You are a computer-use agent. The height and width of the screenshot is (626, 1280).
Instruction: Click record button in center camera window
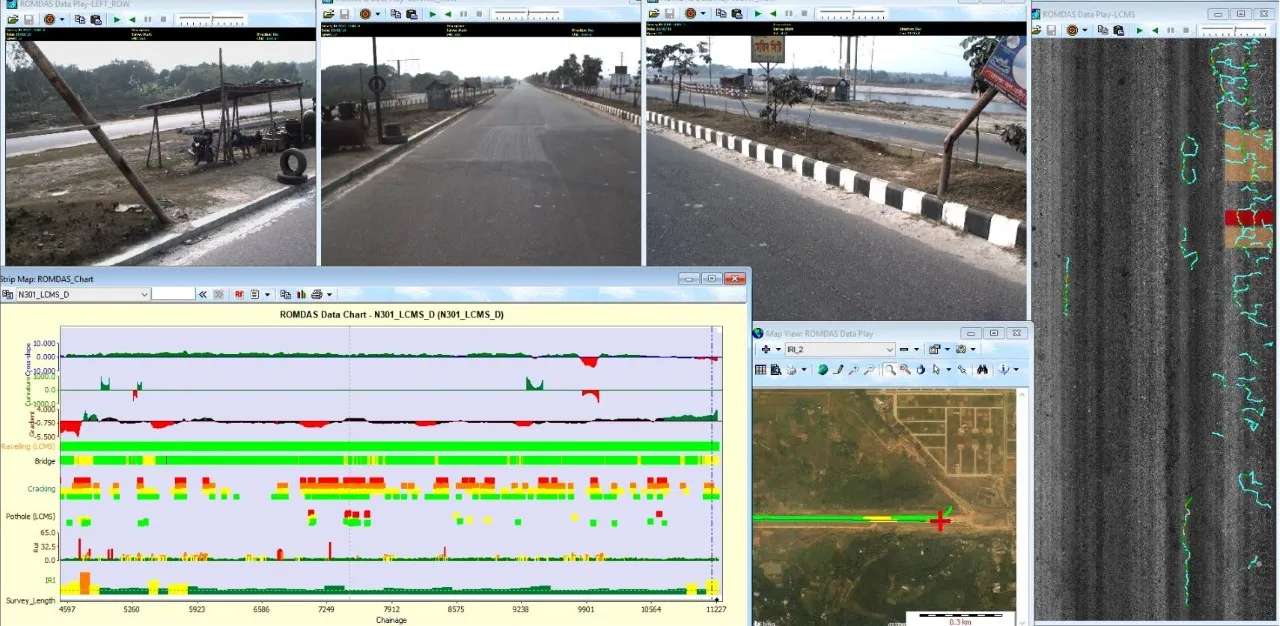[x=365, y=14]
